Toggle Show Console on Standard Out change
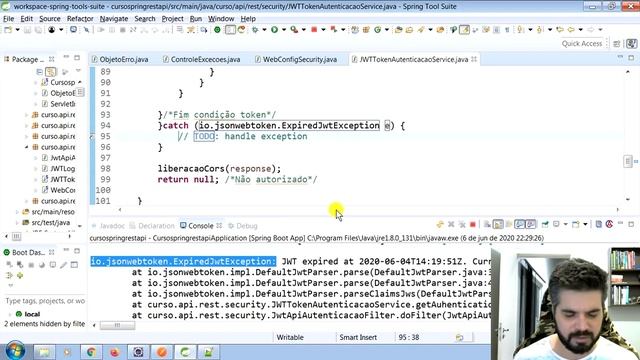The height and width of the screenshot is (360, 640). [x=520, y=224]
